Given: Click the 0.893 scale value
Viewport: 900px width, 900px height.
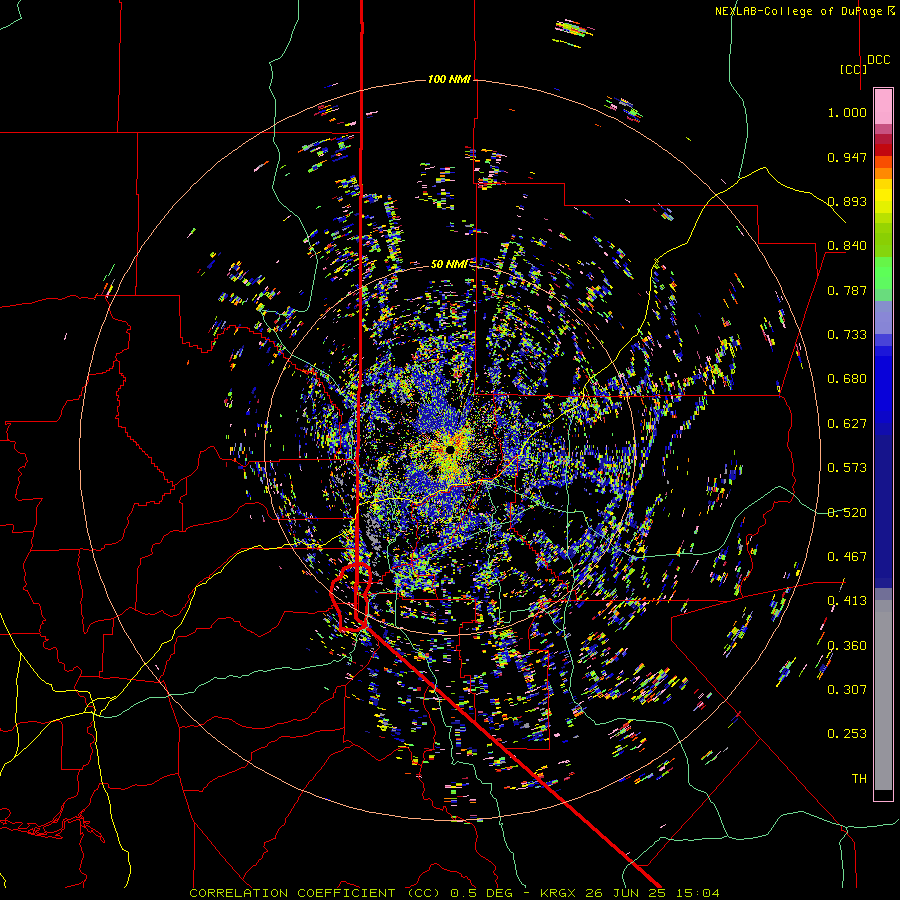Looking at the screenshot, I should pyautogui.click(x=847, y=201).
